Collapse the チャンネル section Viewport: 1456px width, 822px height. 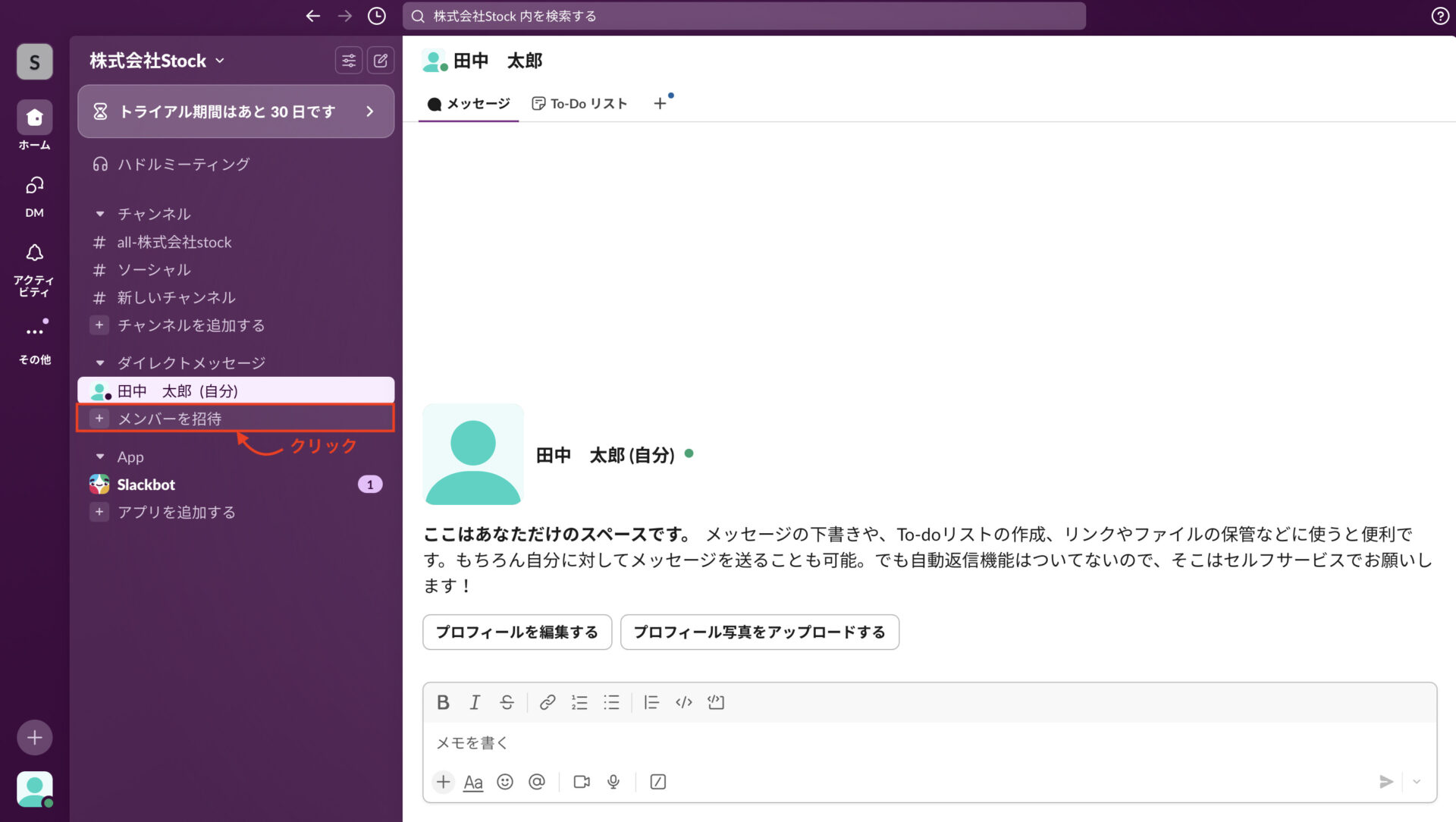(x=100, y=214)
